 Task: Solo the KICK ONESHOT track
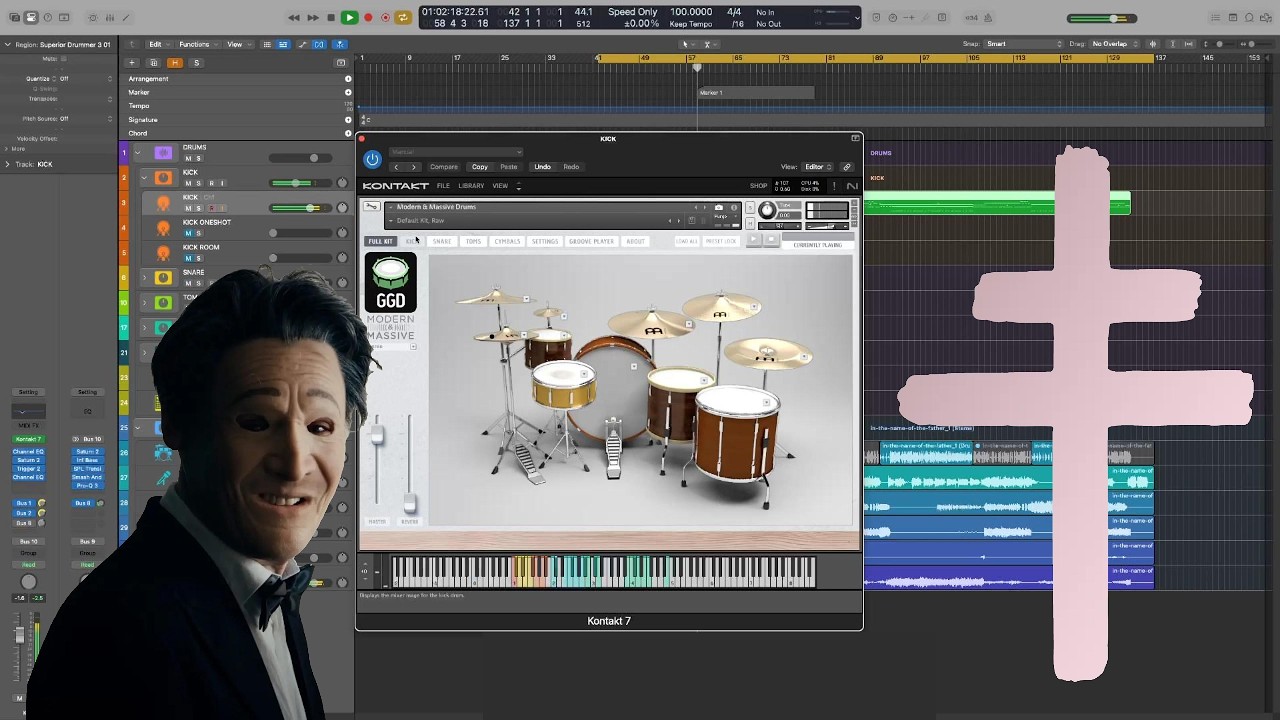[198, 233]
